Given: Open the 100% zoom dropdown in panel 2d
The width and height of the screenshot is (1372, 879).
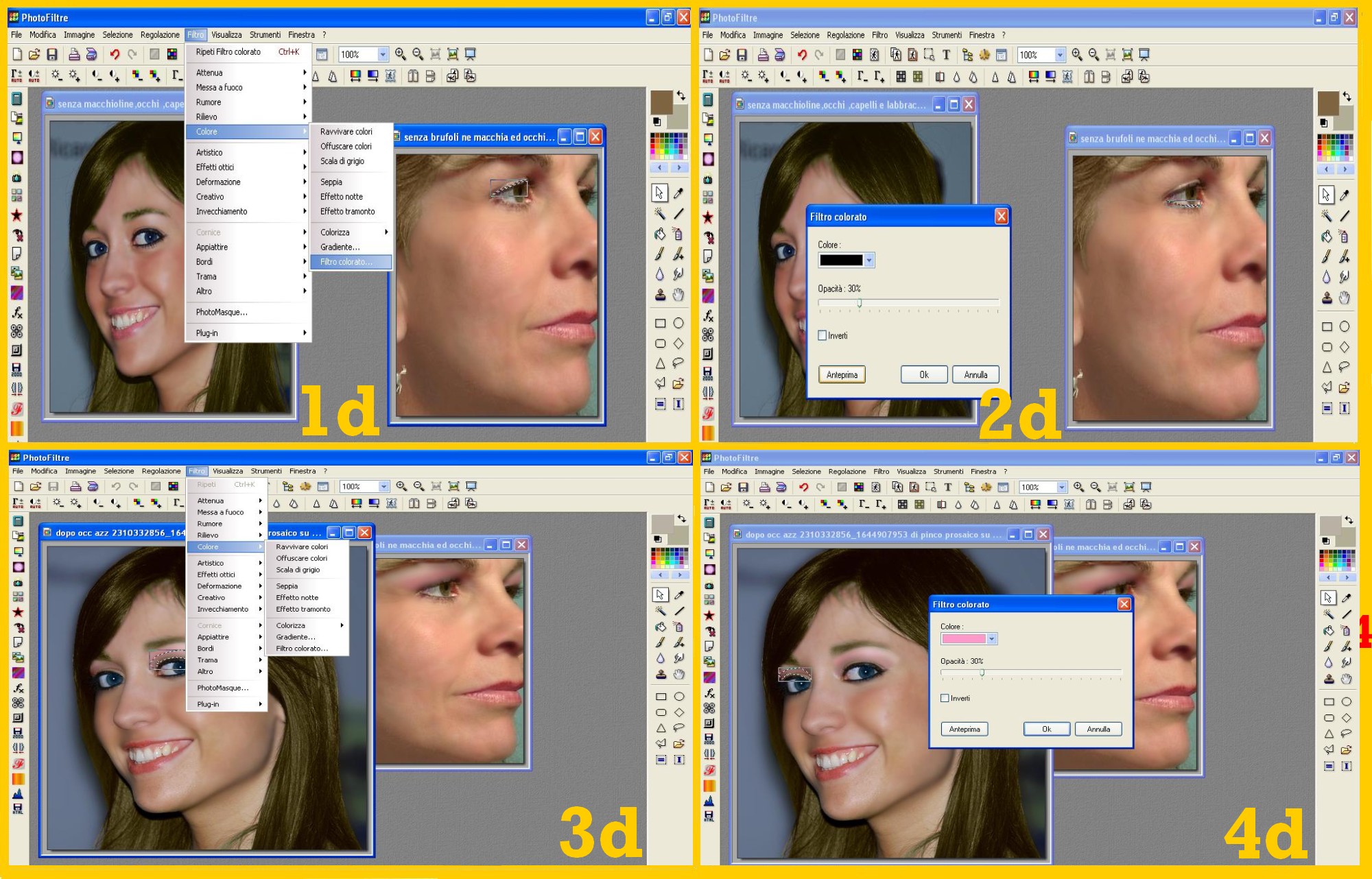Looking at the screenshot, I should tap(1060, 55).
